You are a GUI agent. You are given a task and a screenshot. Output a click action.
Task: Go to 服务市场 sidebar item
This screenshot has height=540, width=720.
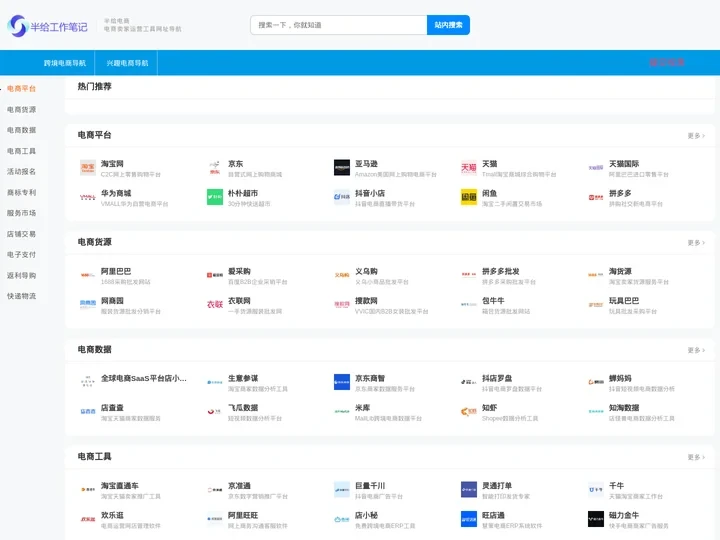21,214
